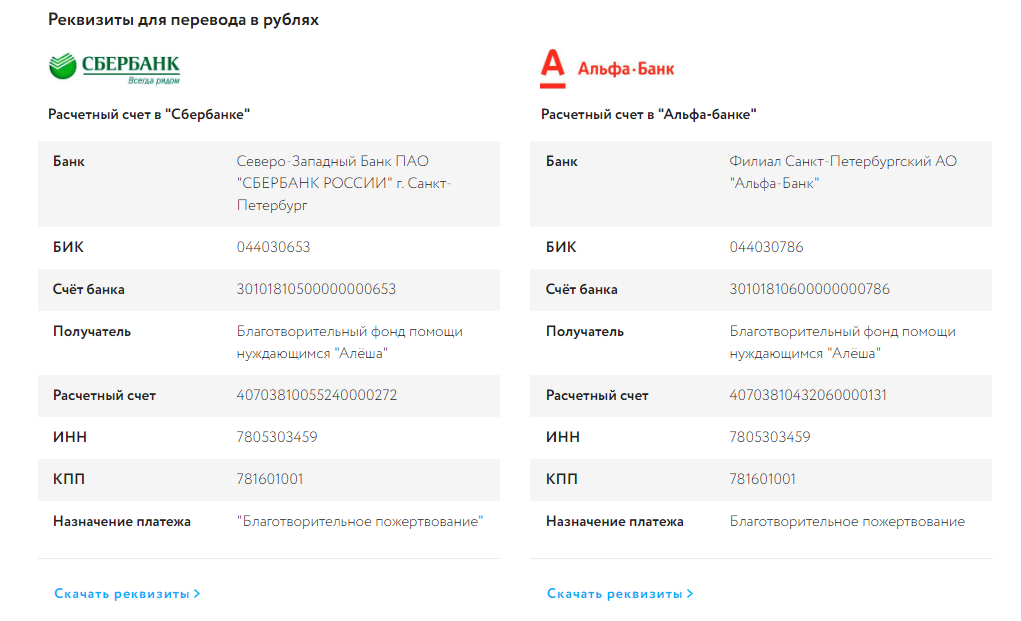The image size is (1021, 621).
Task: Click Sberbank correspondent account 30101810500000000653
Action: coord(316,289)
